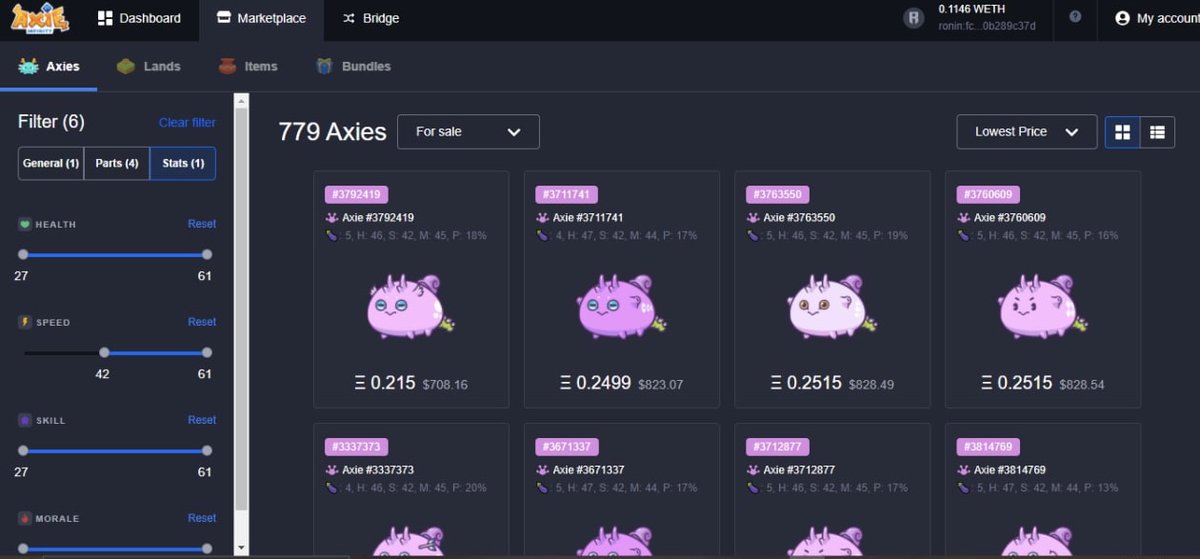Click the Speed lightning icon
The image size is (1200, 559).
point(25,322)
